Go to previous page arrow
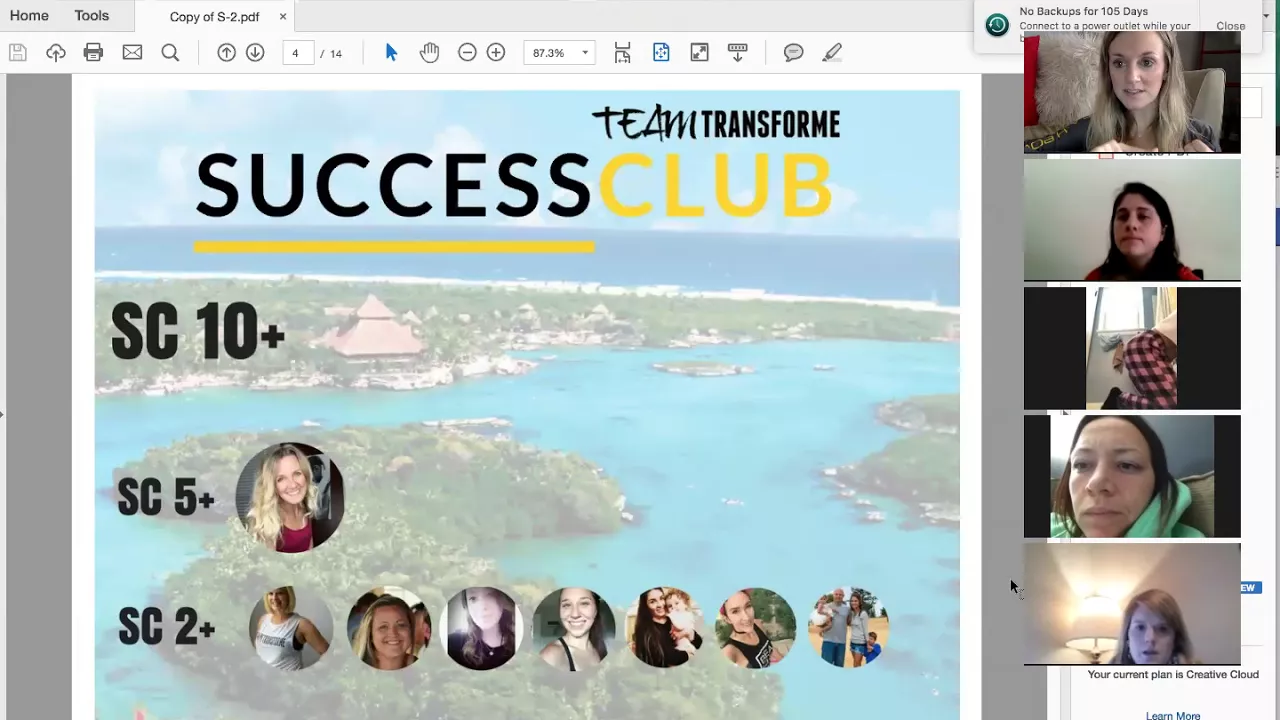 pos(227,53)
